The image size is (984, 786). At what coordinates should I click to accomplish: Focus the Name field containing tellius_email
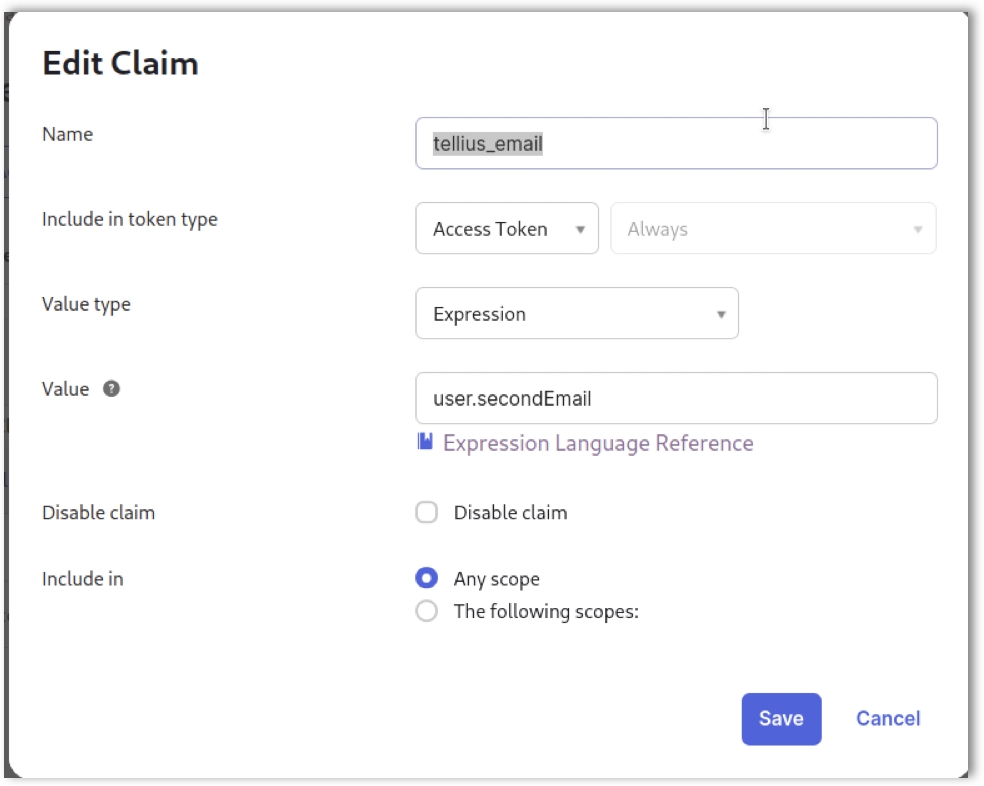676,144
